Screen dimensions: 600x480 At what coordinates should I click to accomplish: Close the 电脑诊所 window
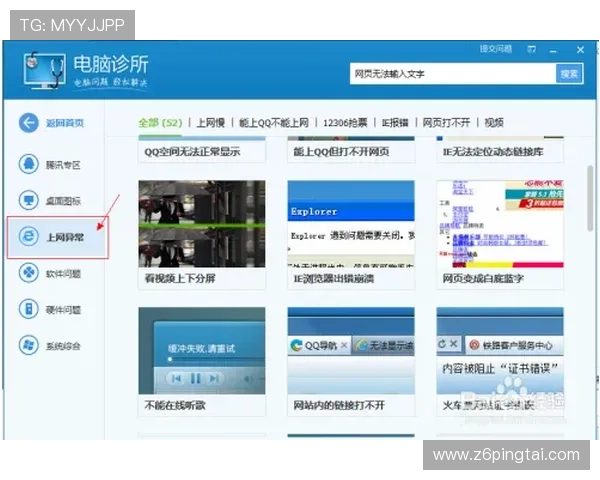(x=580, y=50)
